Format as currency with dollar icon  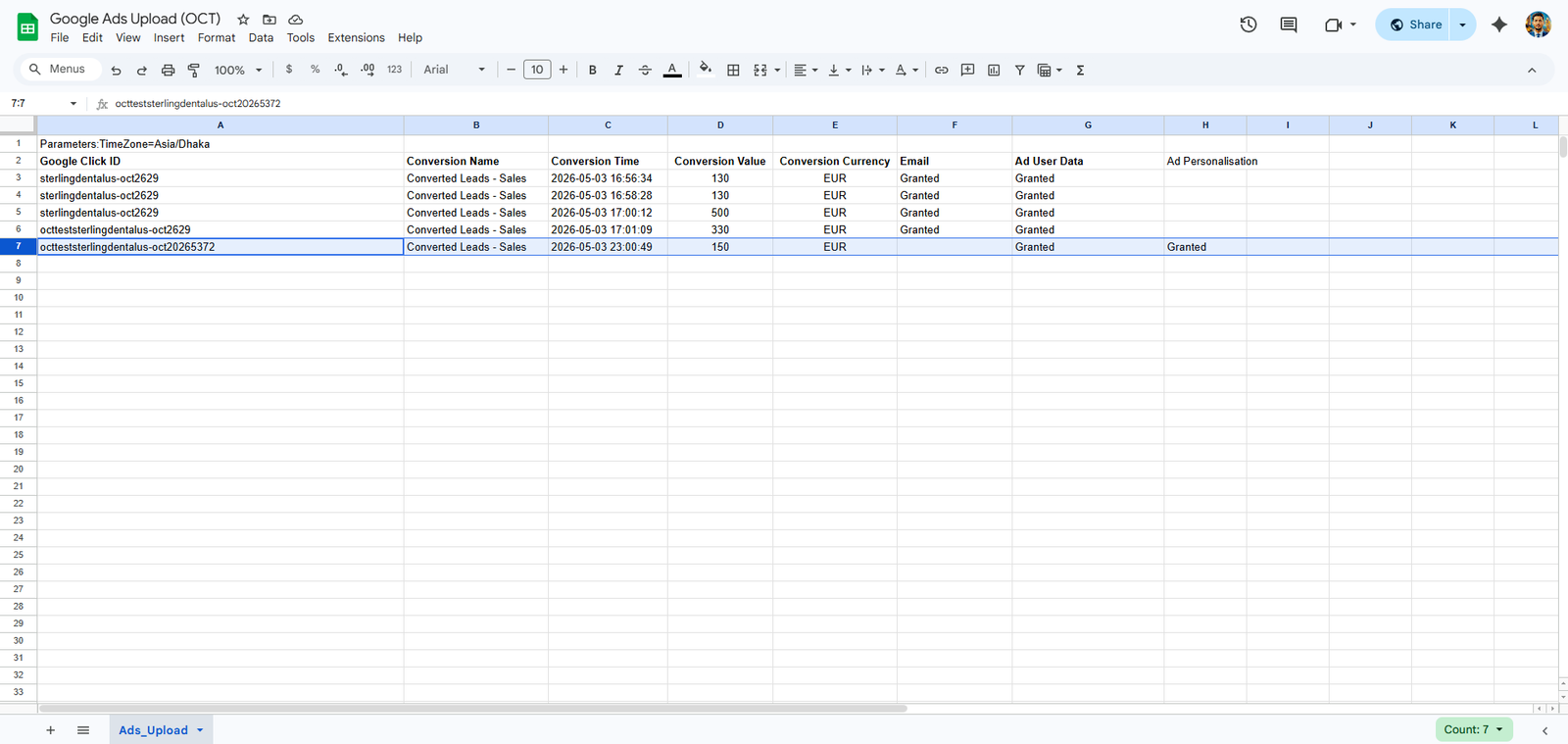point(289,70)
